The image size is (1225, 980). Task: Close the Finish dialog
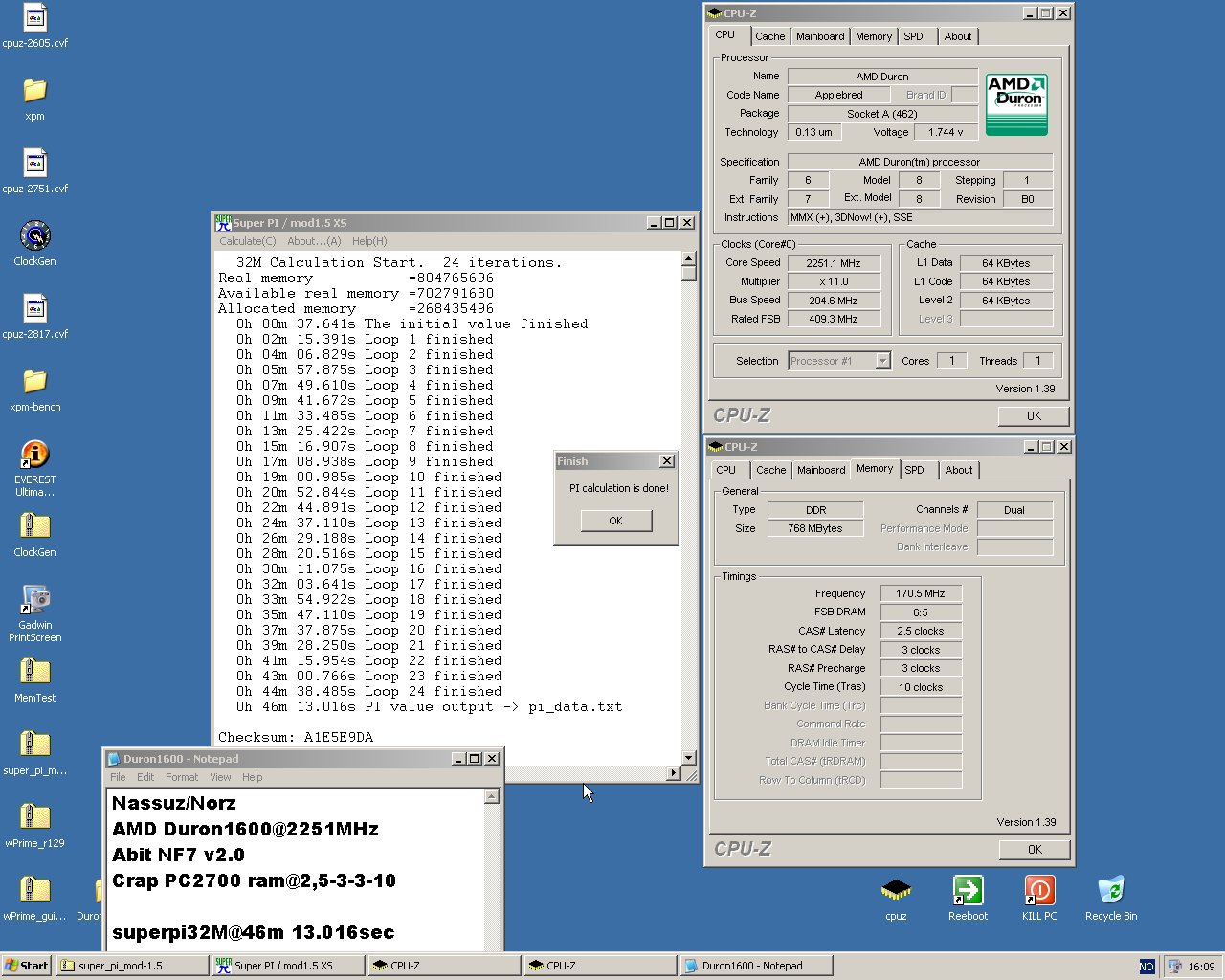(667, 461)
